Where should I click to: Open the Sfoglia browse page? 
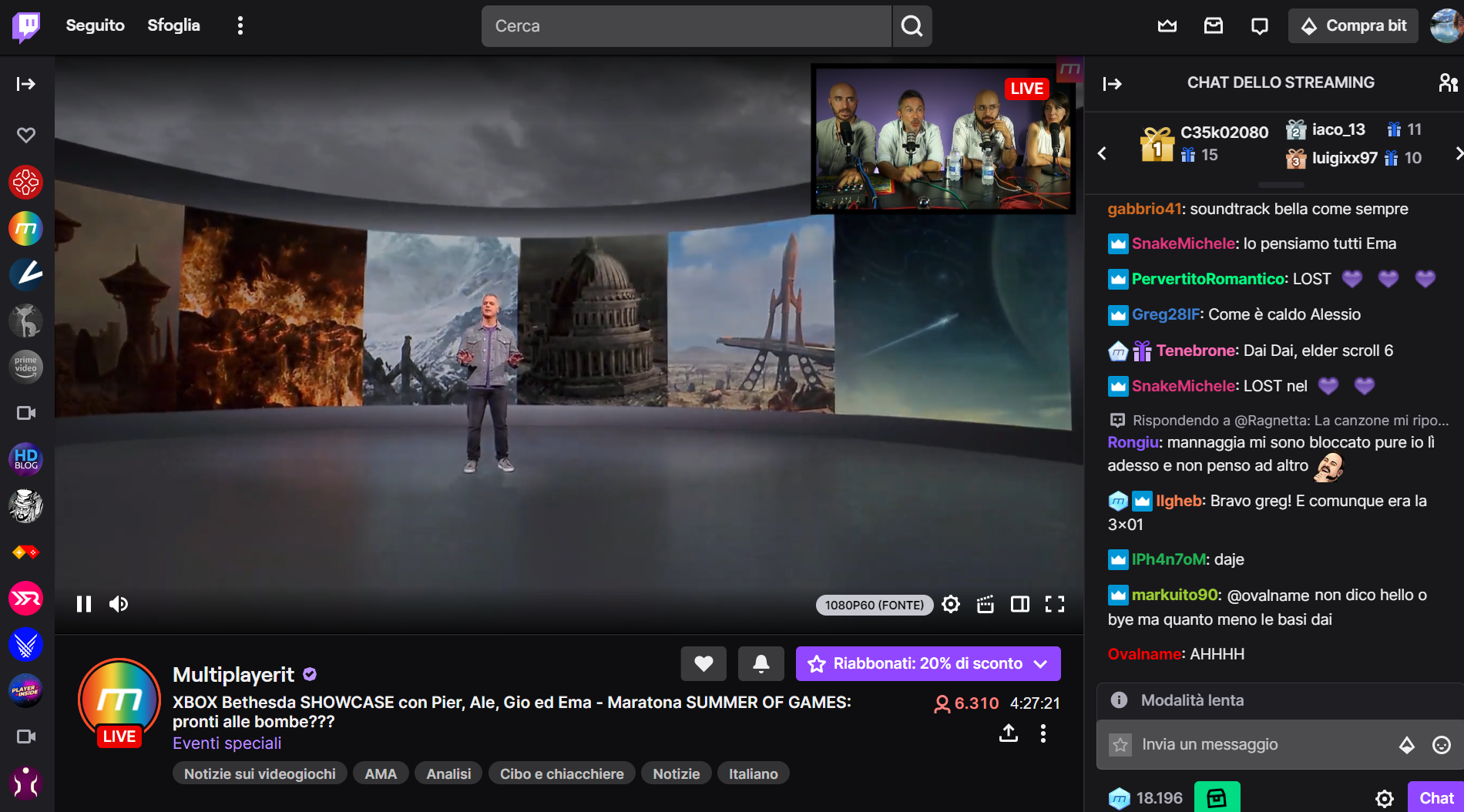click(173, 25)
